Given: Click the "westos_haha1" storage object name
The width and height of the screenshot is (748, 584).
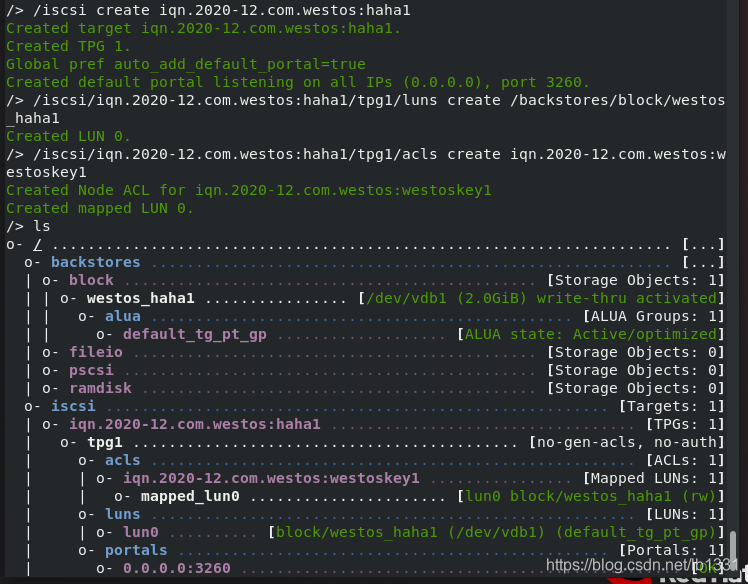Looking at the screenshot, I should [140, 298].
